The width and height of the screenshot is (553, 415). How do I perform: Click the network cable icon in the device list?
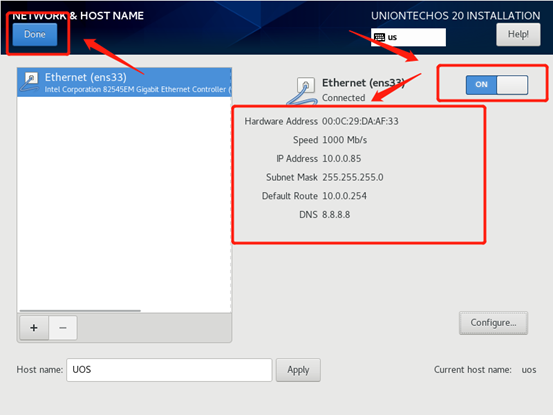pyautogui.click(x=30, y=82)
